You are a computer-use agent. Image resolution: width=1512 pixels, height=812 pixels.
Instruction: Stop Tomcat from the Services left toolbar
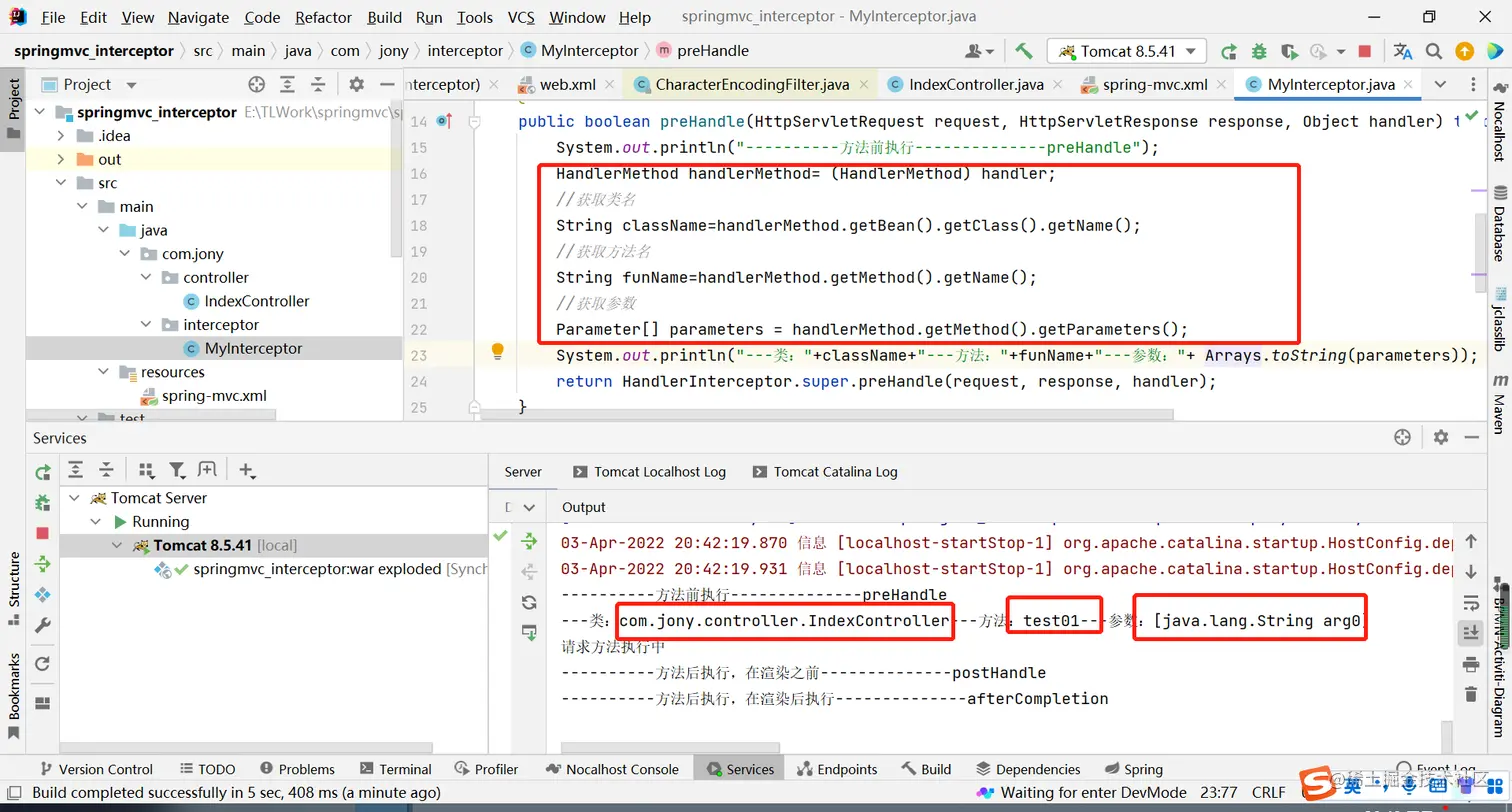pyautogui.click(x=42, y=533)
